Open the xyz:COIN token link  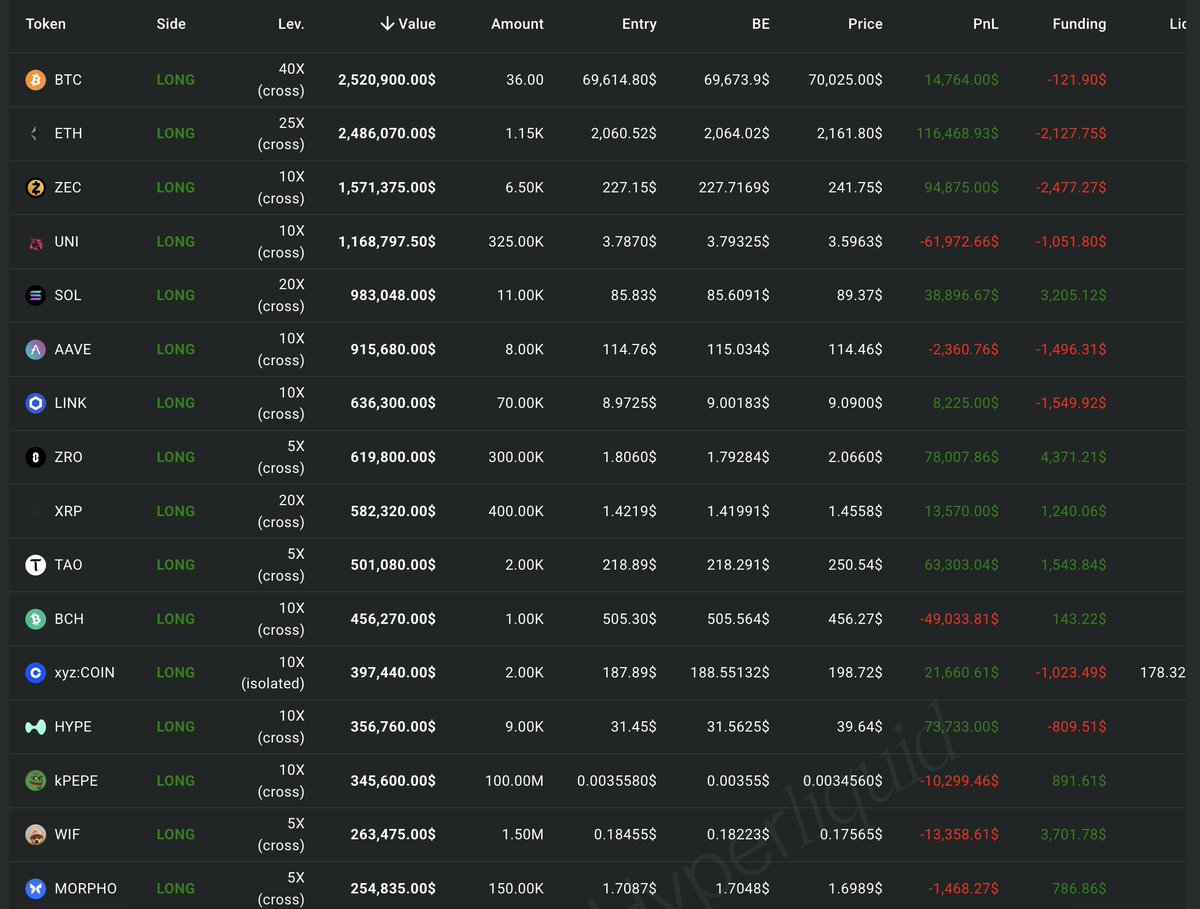coord(84,673)
